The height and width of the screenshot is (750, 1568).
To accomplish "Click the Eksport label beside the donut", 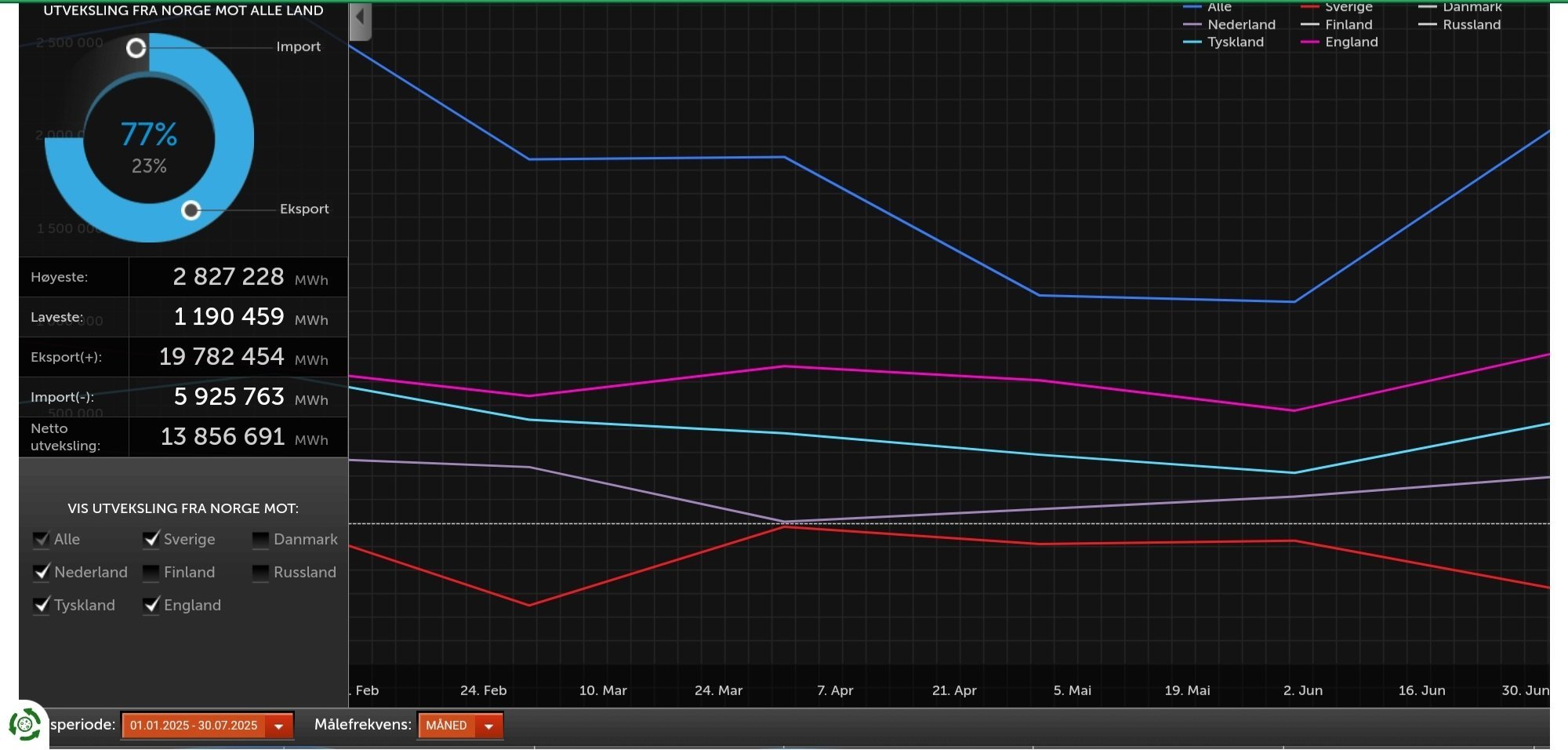I will point(304,209).
